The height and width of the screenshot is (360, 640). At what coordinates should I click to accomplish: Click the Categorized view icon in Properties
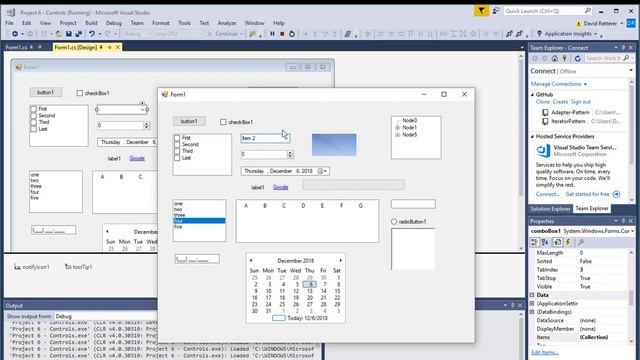click(534, 242)
